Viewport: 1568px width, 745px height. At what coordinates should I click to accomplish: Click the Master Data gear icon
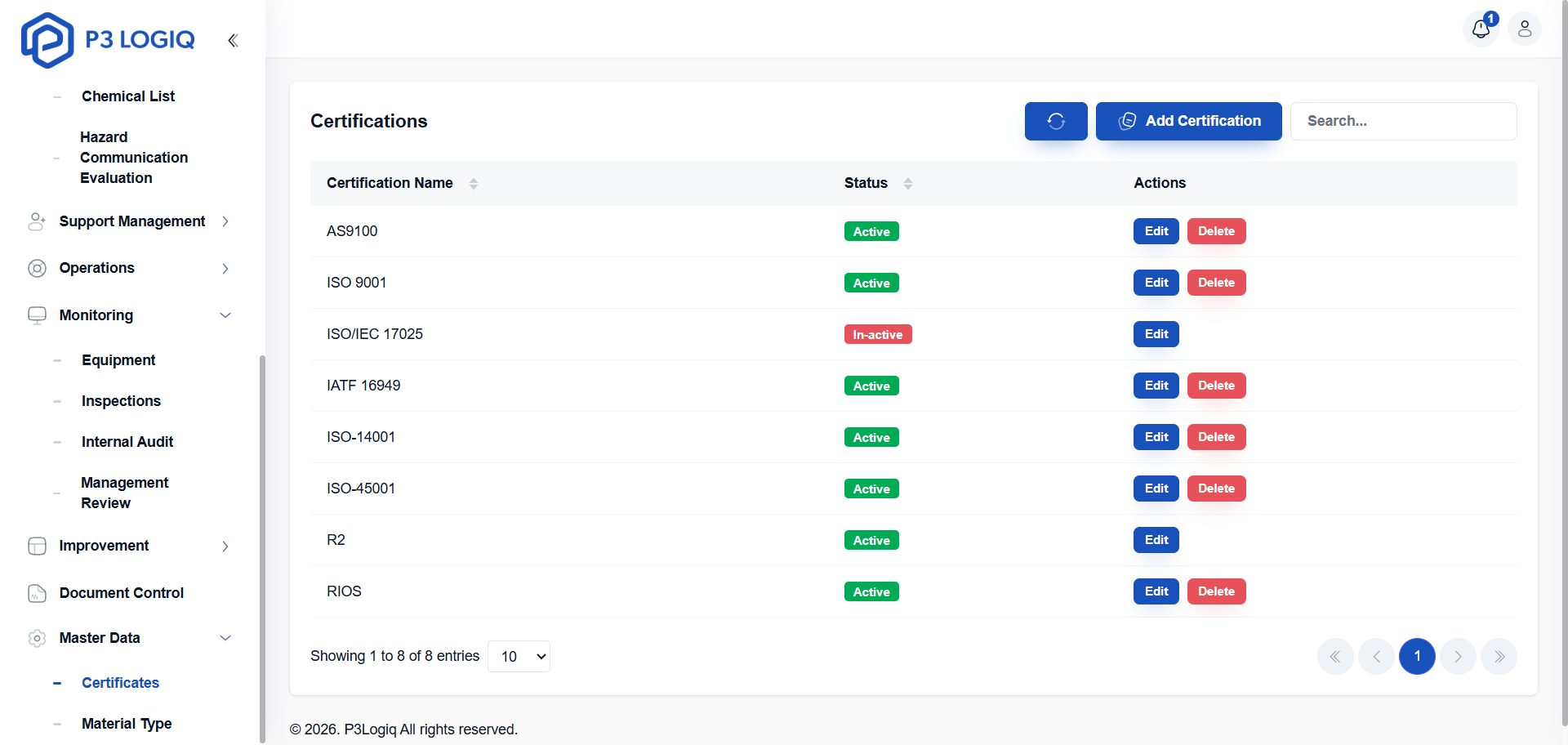point(37,638)
